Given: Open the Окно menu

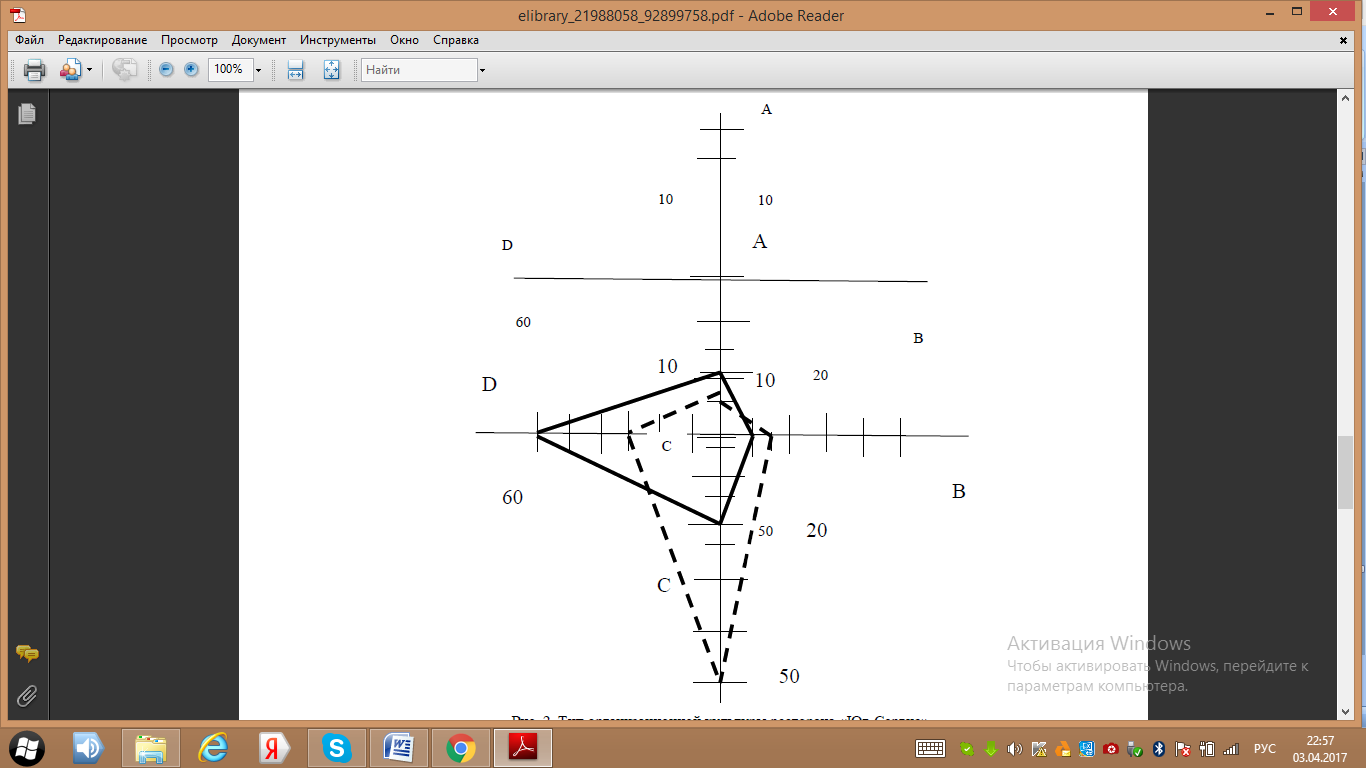Looking at the screenshot, I should [405, 40].
